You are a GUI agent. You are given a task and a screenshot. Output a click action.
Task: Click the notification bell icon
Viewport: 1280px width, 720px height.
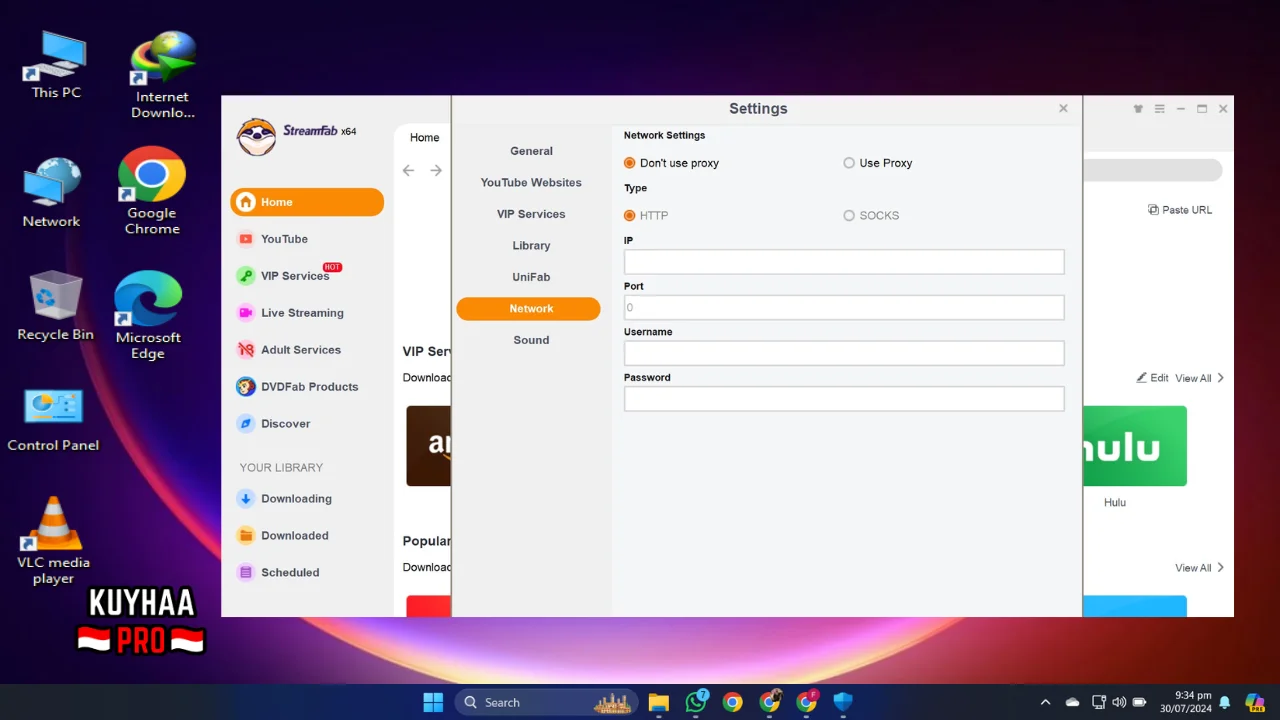tap(1225, 702)
